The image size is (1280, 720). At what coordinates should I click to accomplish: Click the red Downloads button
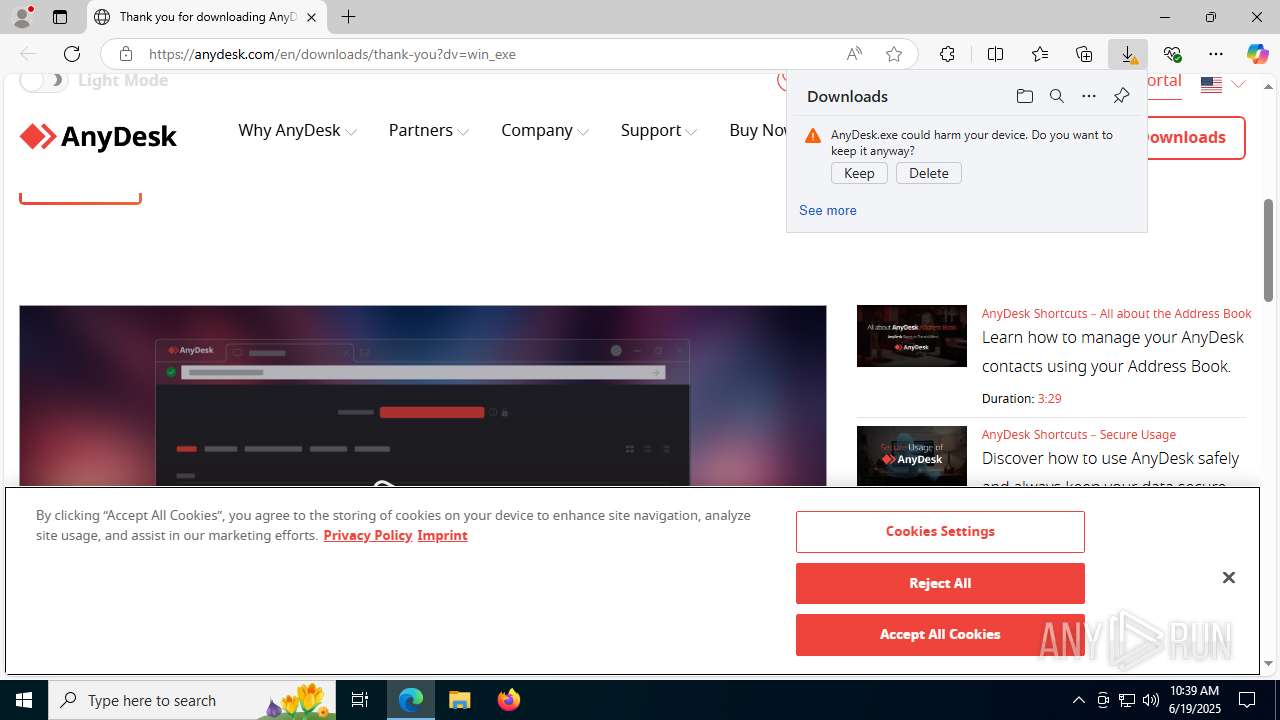pyautogui.click(x=1195, y=137)
